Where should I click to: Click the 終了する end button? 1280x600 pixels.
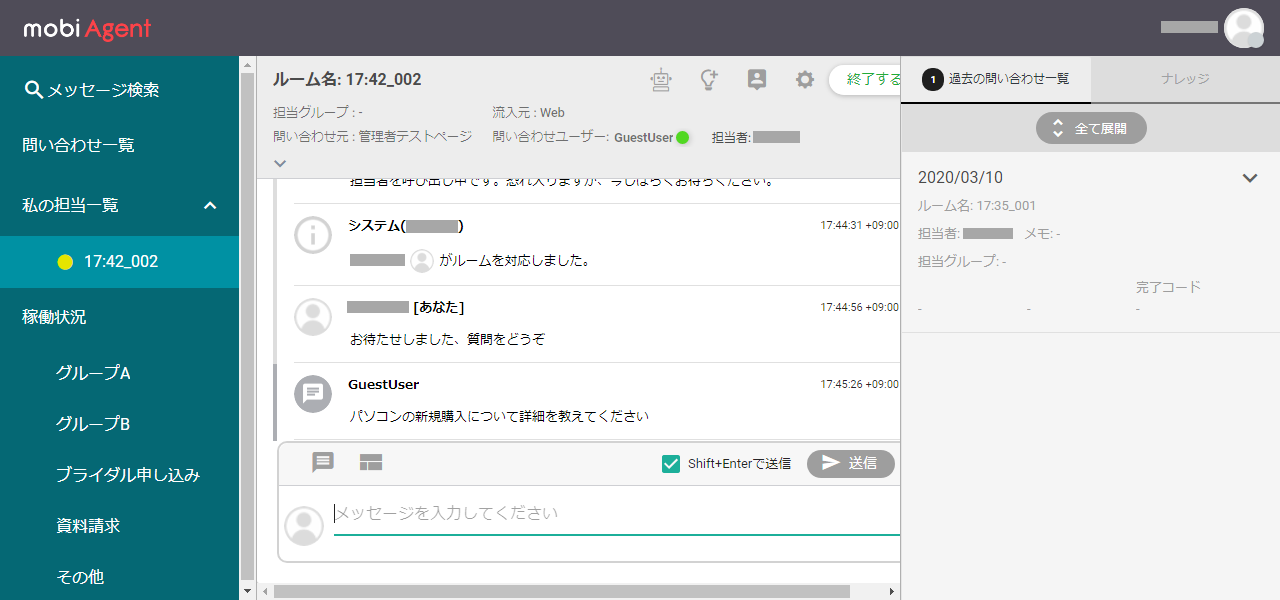866,79
